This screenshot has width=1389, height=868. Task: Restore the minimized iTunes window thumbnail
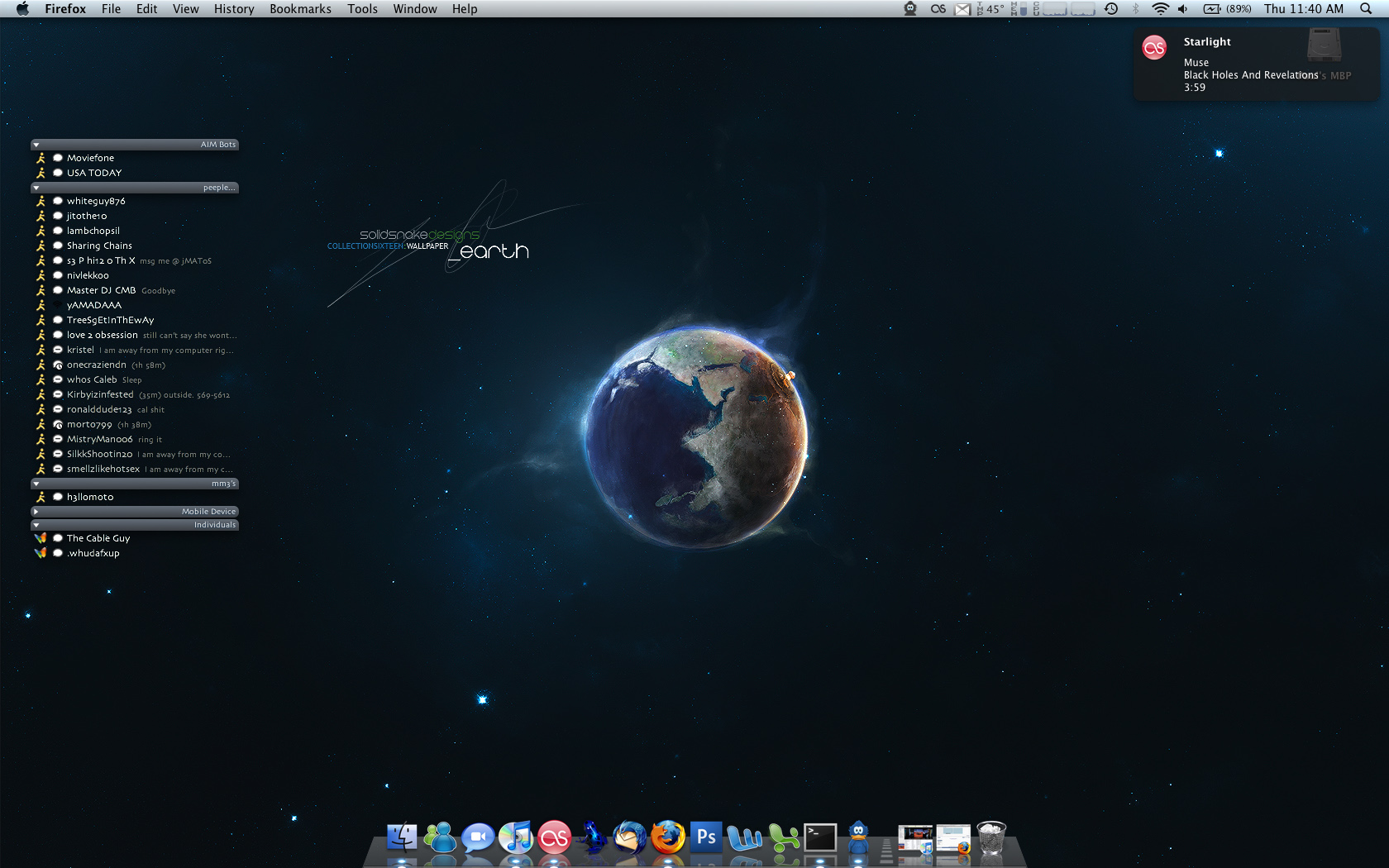pos(915,838)
